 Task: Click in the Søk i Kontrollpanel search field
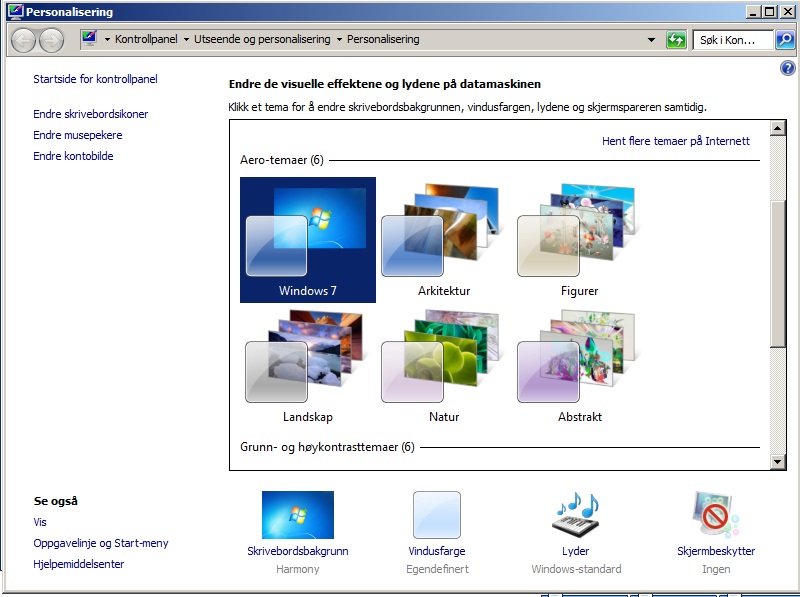pyautogui.click(x=733, y=40)
